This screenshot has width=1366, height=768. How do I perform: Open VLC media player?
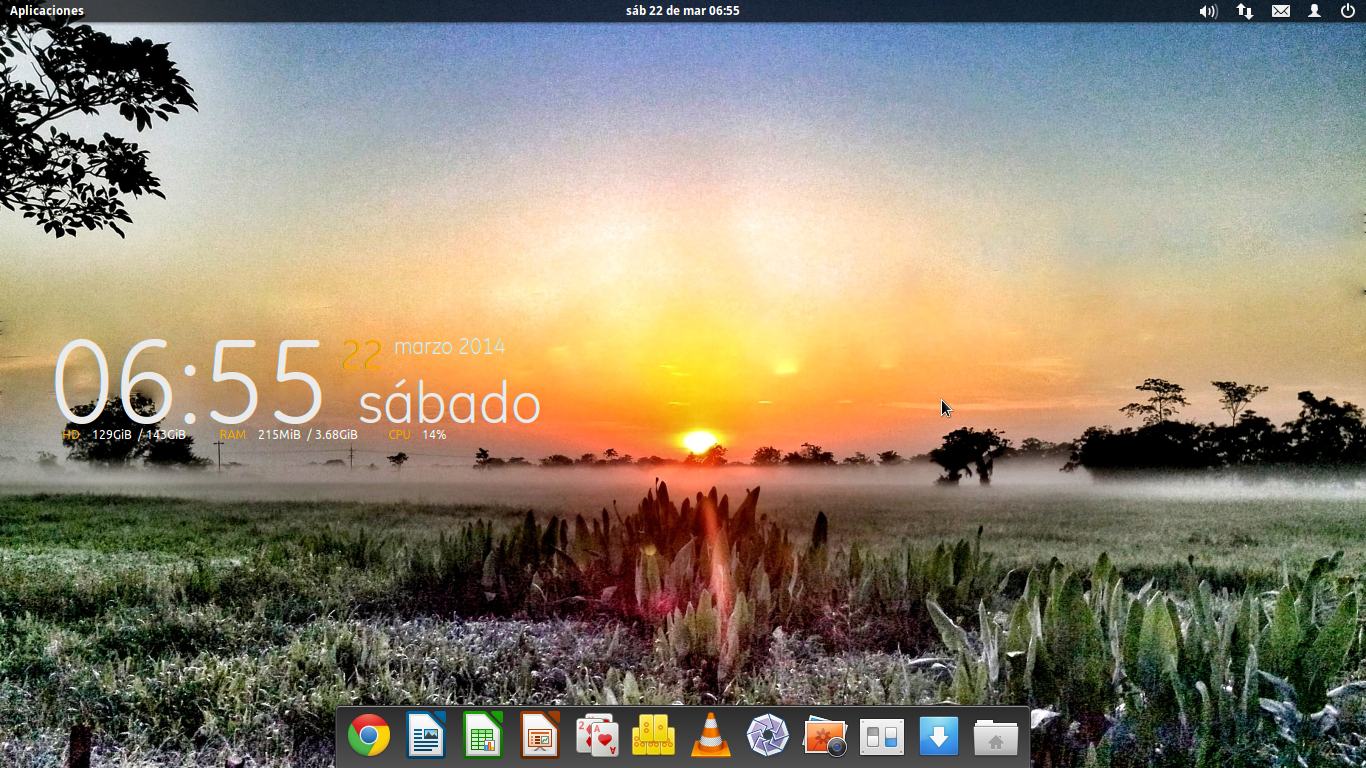711,737
